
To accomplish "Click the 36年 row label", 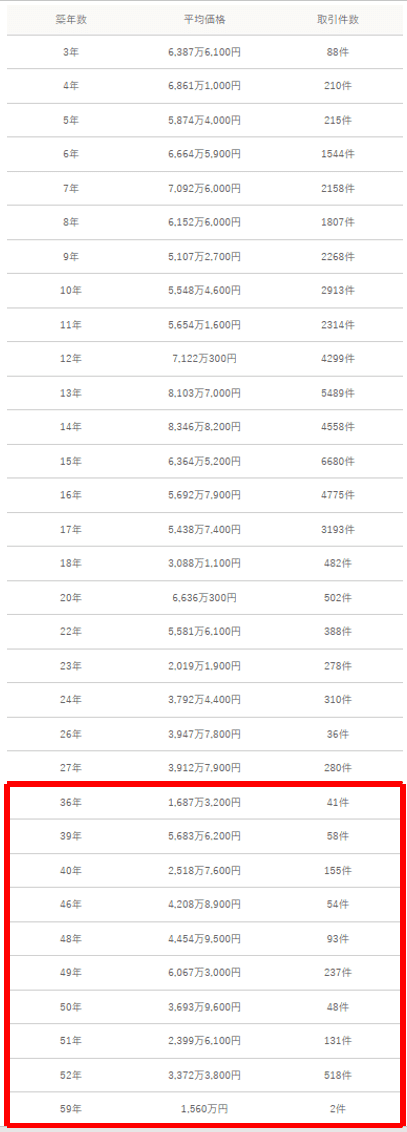I will coord(71,801).
